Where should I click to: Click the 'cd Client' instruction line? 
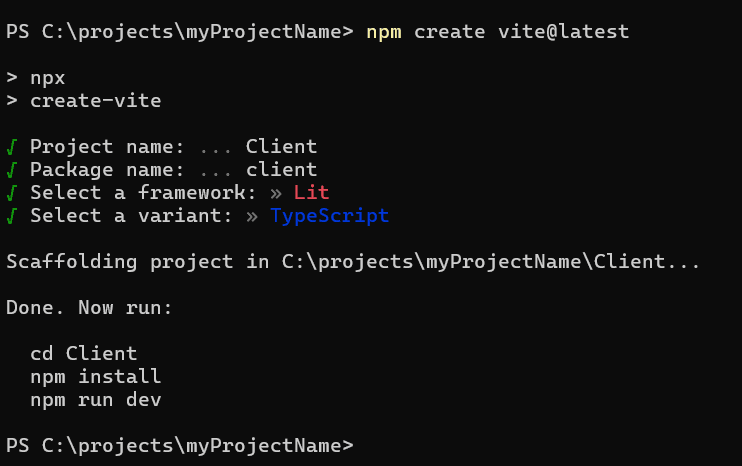pos(84,353)
